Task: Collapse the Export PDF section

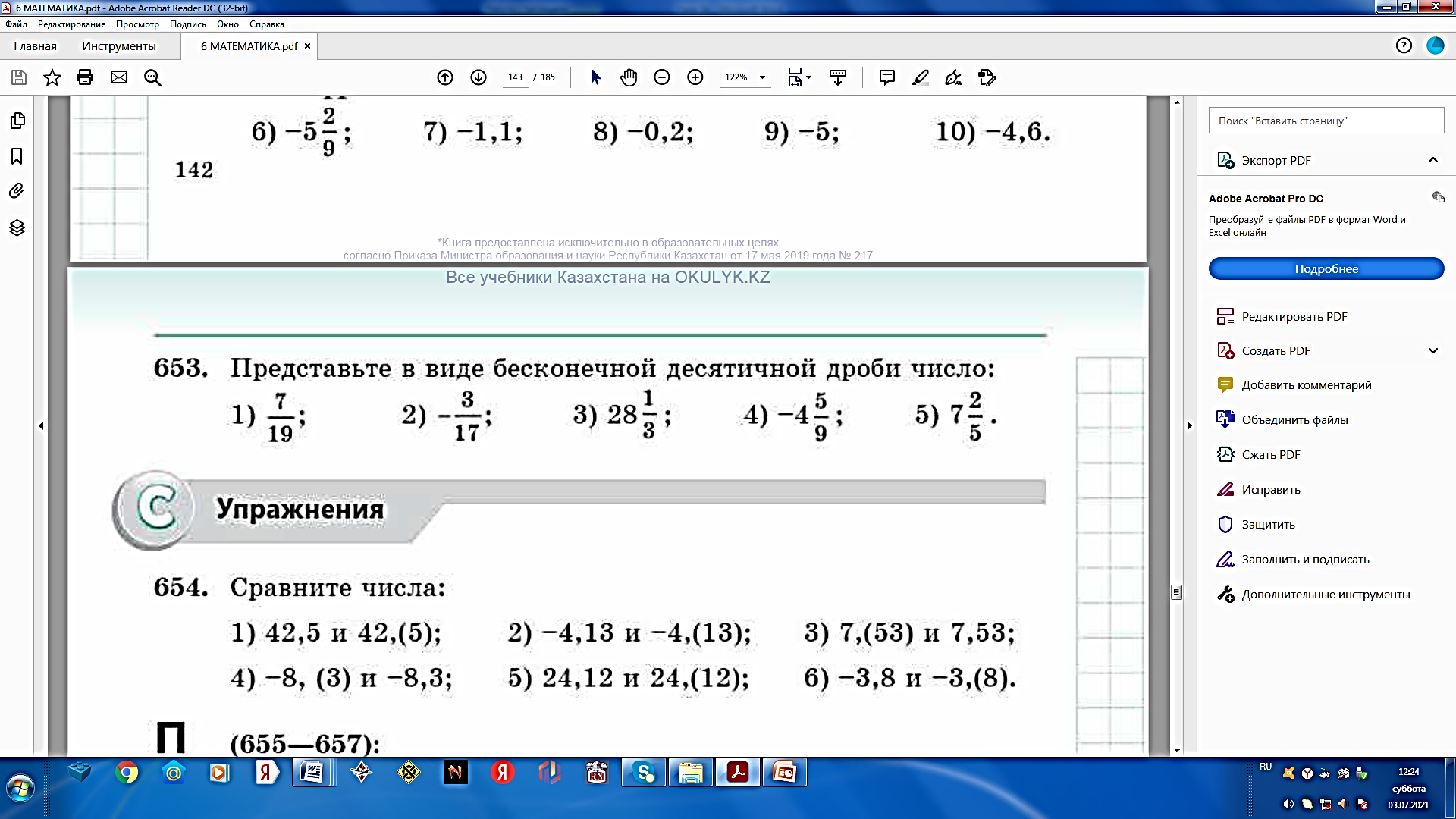Action: [x=1432, y=160]
